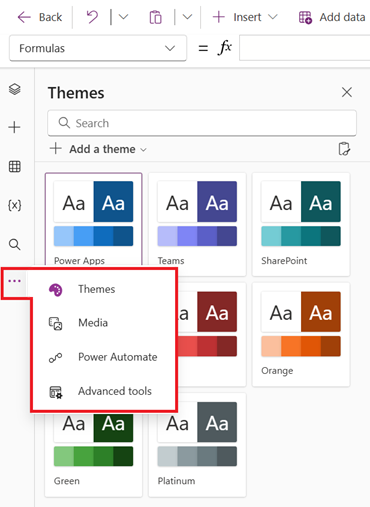370x507 pixels.
Task: Click the Power Automate flow icon
Action: point(55,358)
